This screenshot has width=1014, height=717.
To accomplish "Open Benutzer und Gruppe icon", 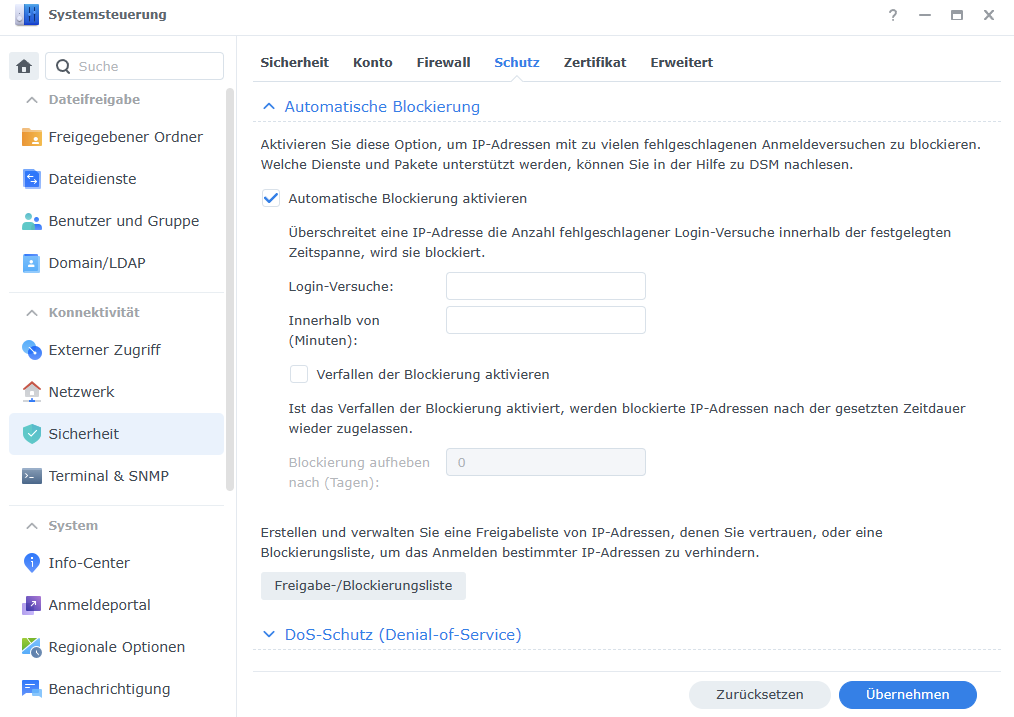I will click(x=32, y=221).
